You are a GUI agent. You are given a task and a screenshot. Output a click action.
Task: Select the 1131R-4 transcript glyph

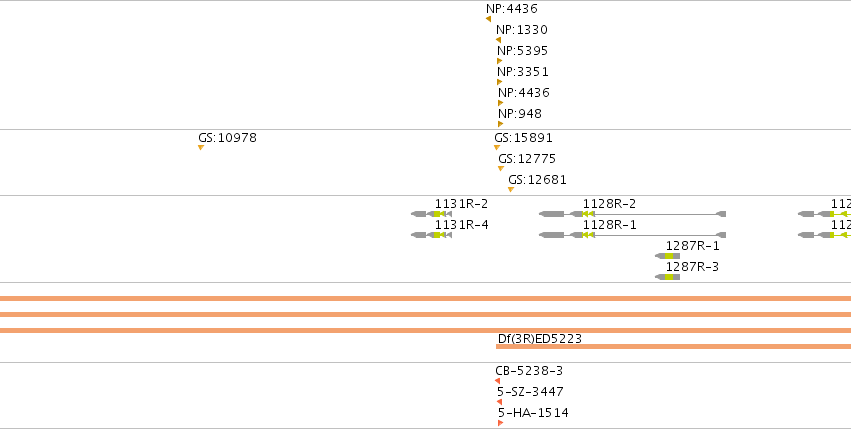click(431, 235)
